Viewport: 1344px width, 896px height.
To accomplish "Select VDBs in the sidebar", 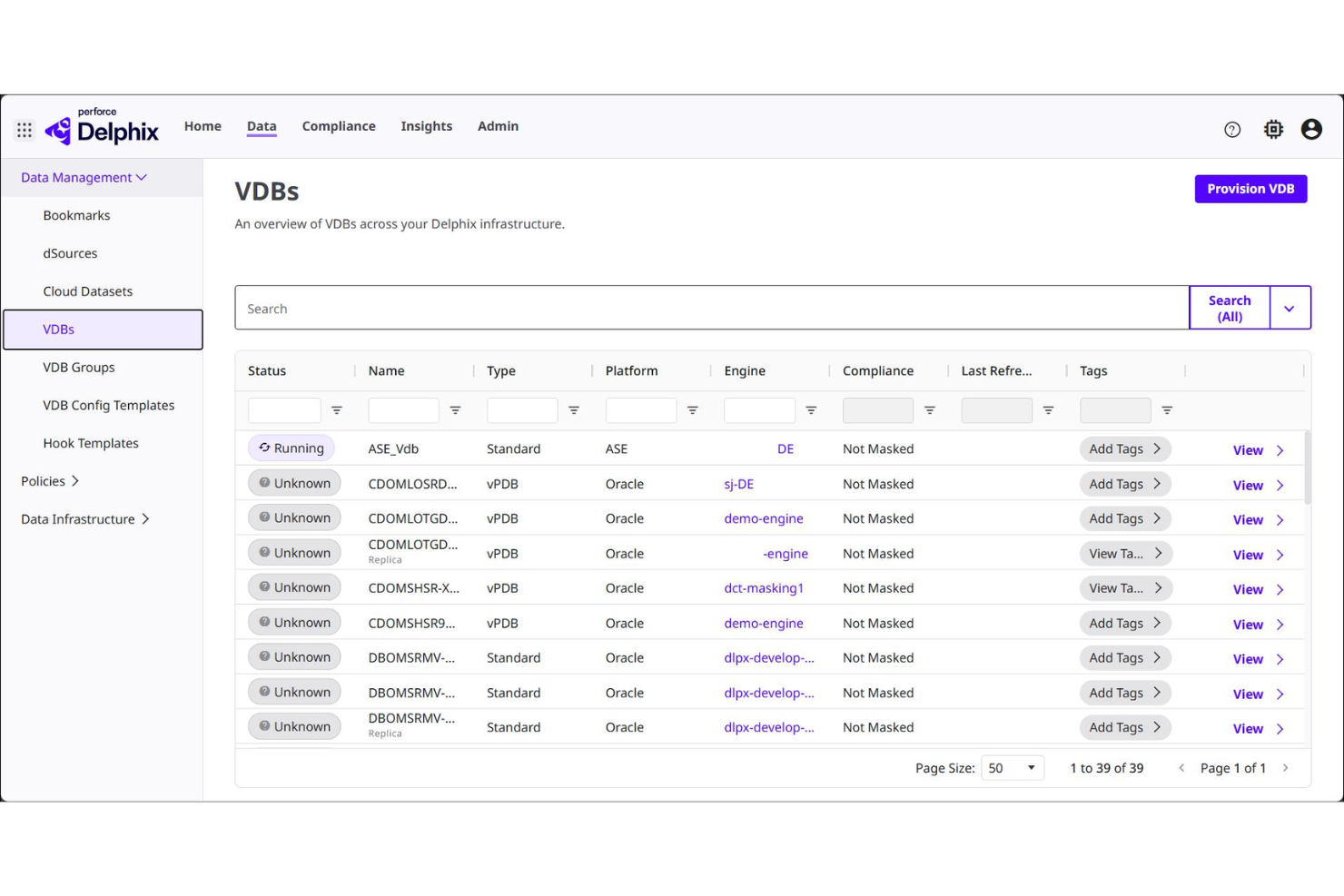I will (103, 330).
